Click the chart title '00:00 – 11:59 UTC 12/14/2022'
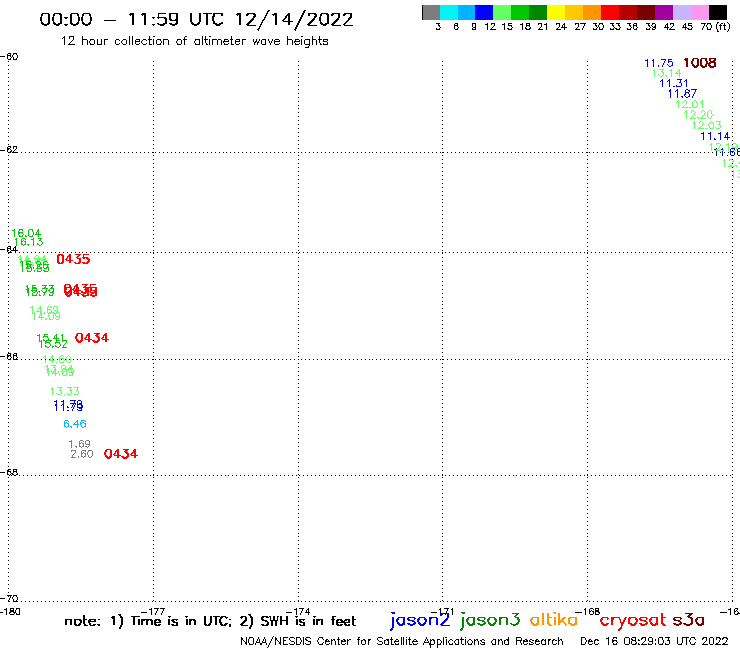 [x=196, y=19]
